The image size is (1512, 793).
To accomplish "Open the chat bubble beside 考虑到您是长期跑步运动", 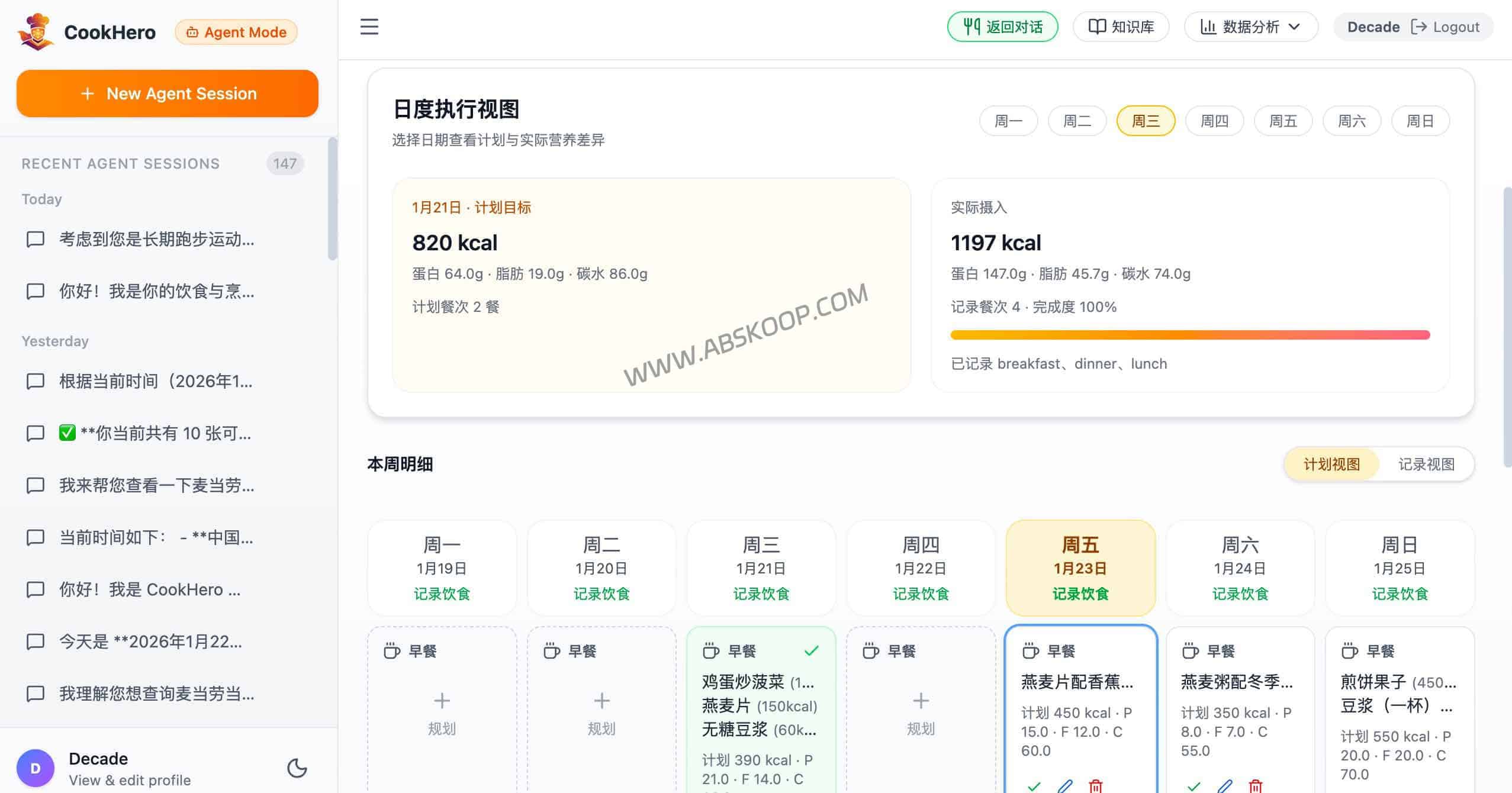I will tap(36, 240).
